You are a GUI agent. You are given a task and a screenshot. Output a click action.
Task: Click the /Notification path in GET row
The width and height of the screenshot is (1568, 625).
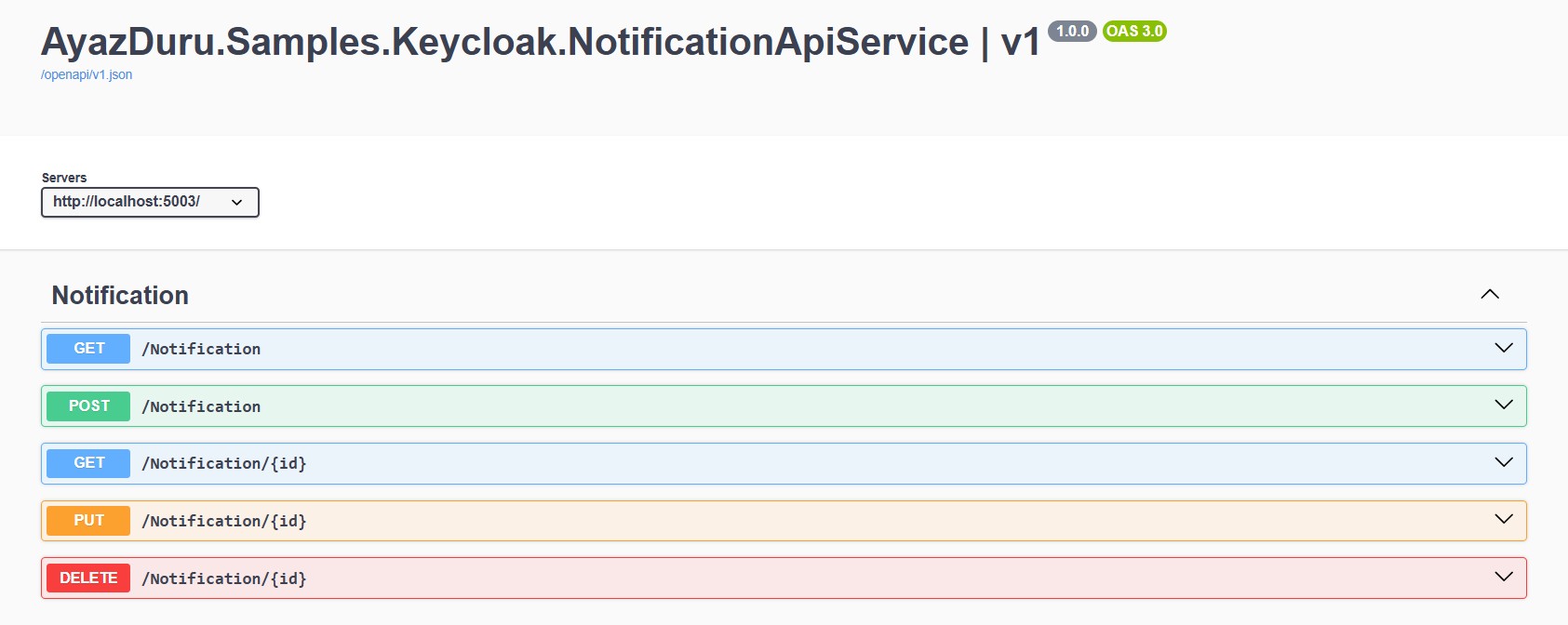tap(201, 350)
